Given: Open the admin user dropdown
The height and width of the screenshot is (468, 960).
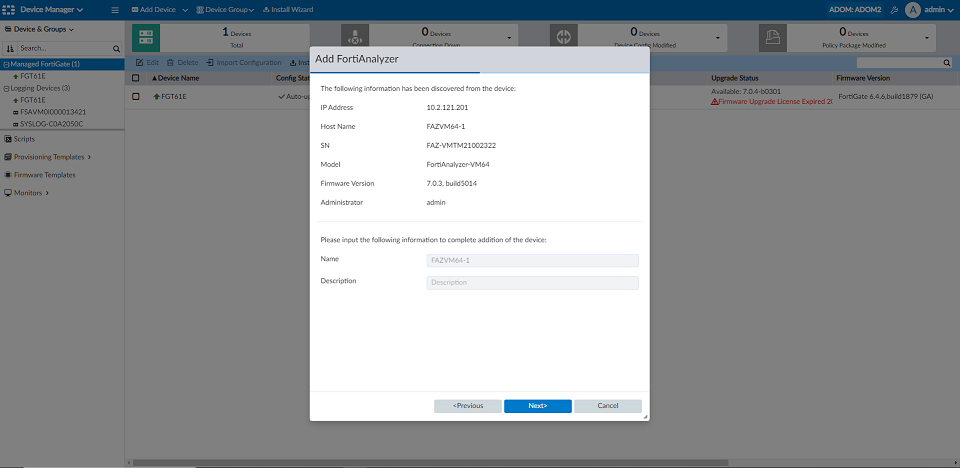Looking at the screenshot, I should click(x=939, y=10).
